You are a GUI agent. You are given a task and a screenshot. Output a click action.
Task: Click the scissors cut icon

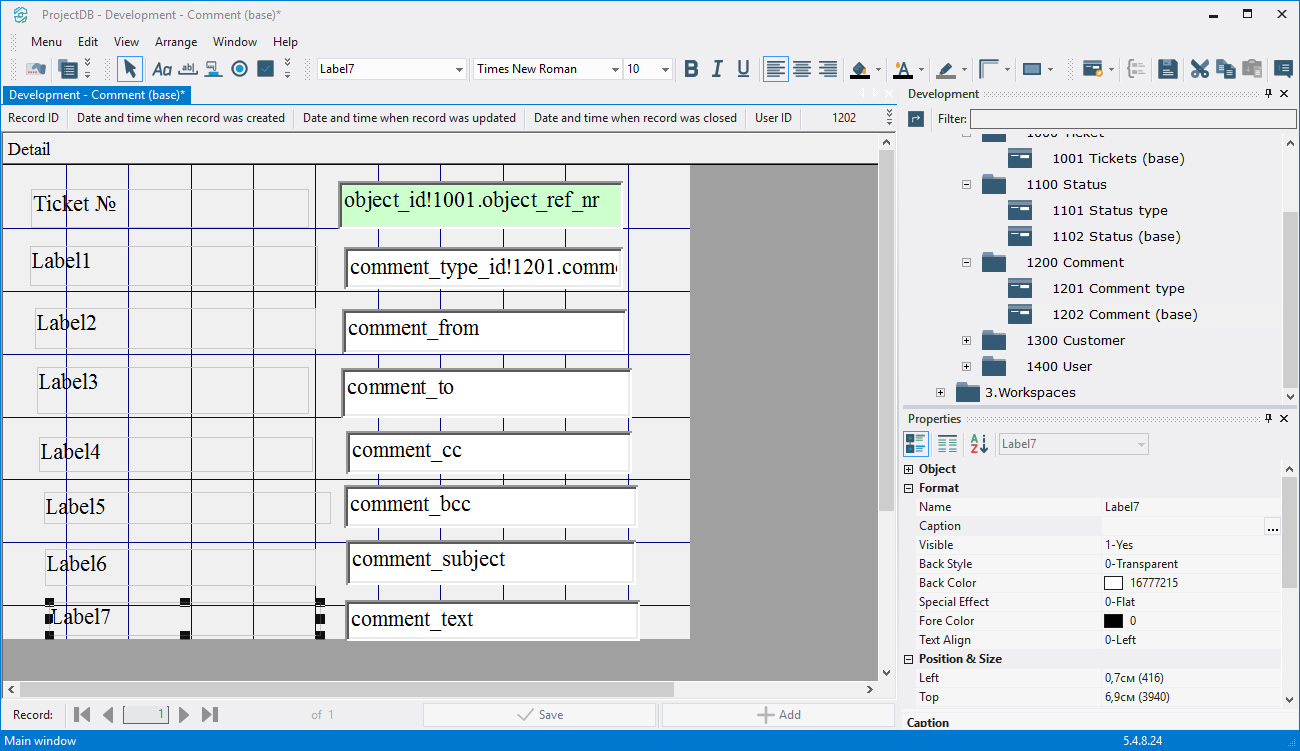(1199, 69)
